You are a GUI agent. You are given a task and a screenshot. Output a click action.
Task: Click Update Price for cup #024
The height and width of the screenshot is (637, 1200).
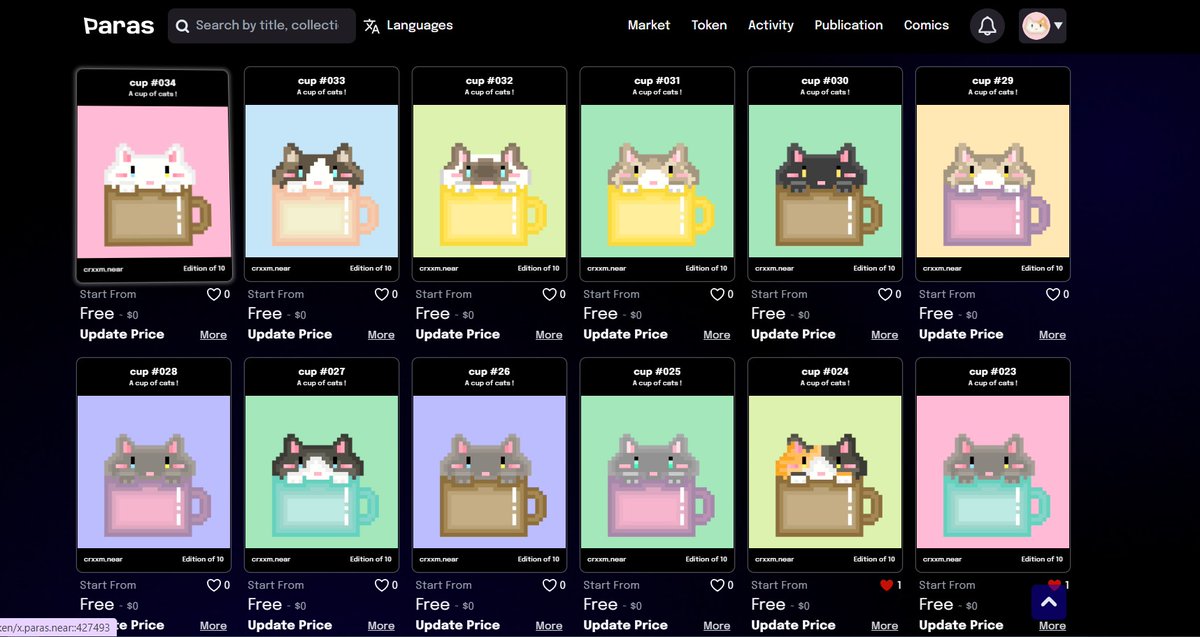pos(794,625)
